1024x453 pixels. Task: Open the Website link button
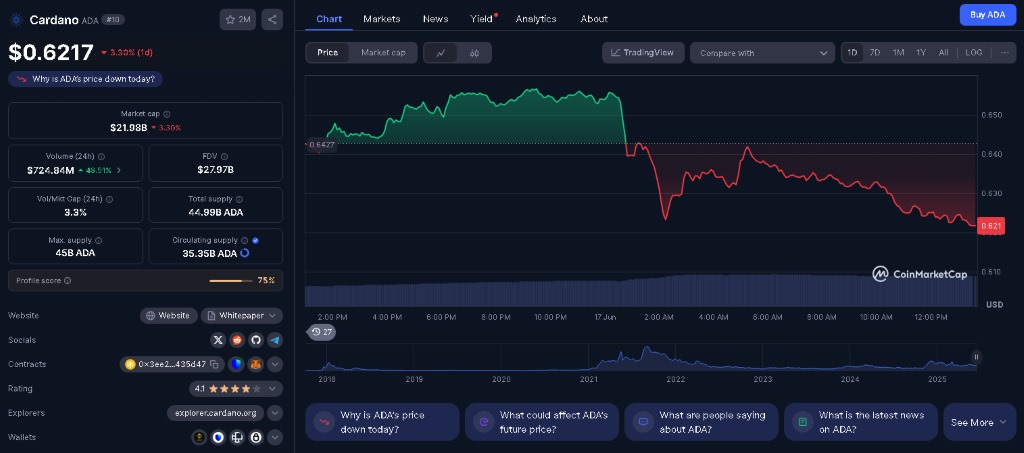(x=168, y=316)
